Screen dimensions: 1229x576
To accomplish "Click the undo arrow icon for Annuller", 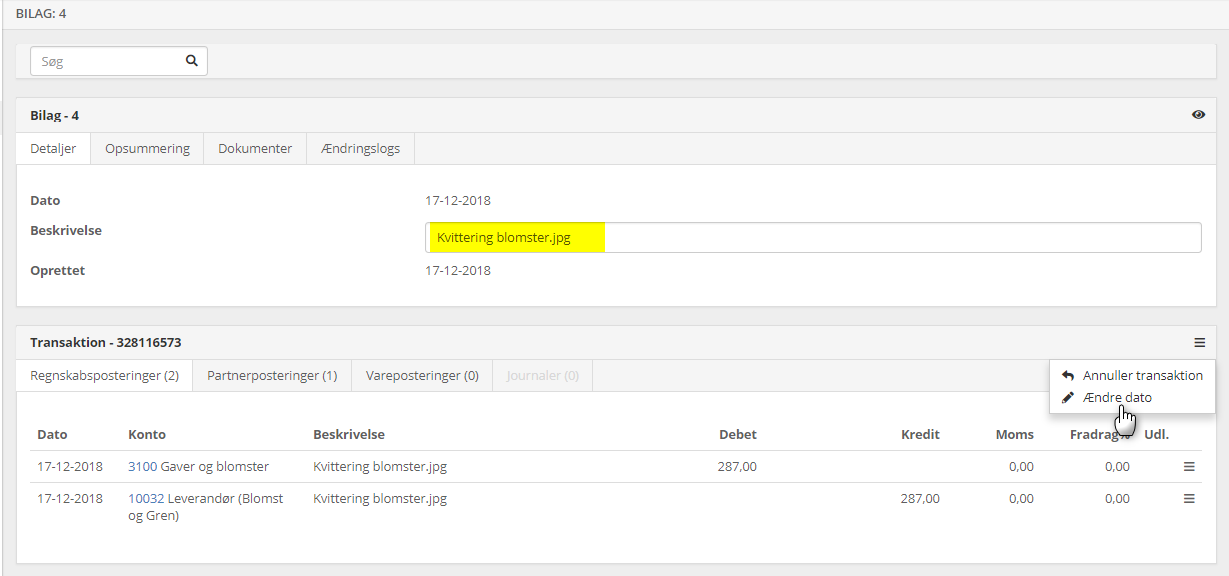I will (x=1068, y=376).
